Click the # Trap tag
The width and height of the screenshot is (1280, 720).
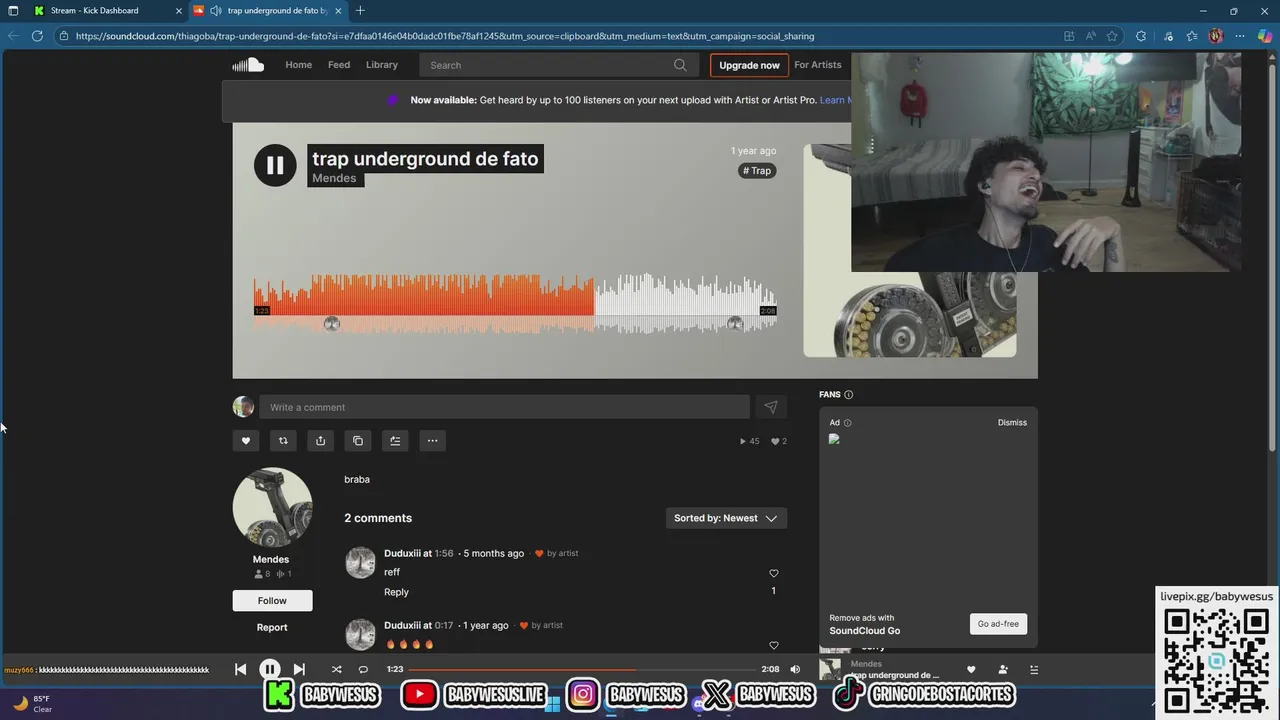tap(756, 171)
